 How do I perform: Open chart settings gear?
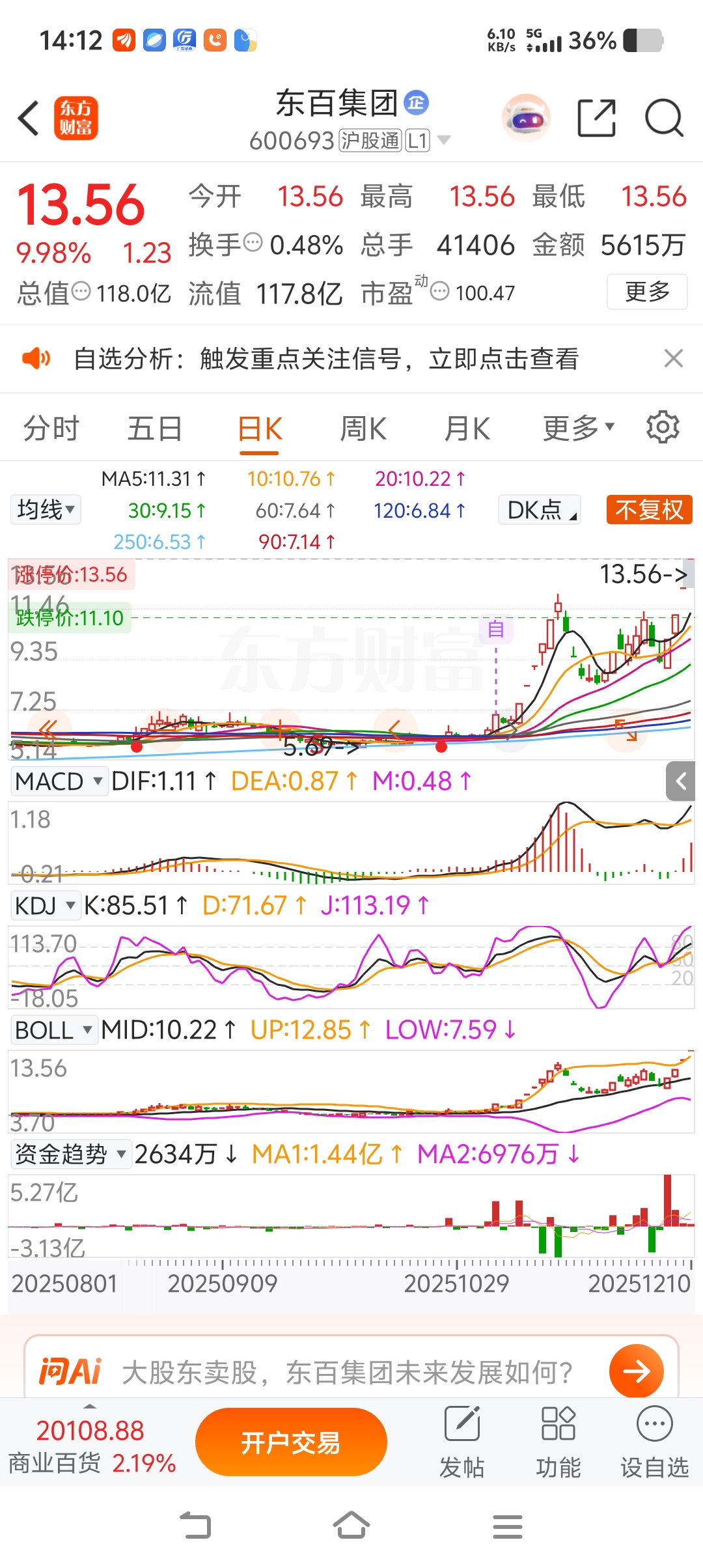click(663, 427)
